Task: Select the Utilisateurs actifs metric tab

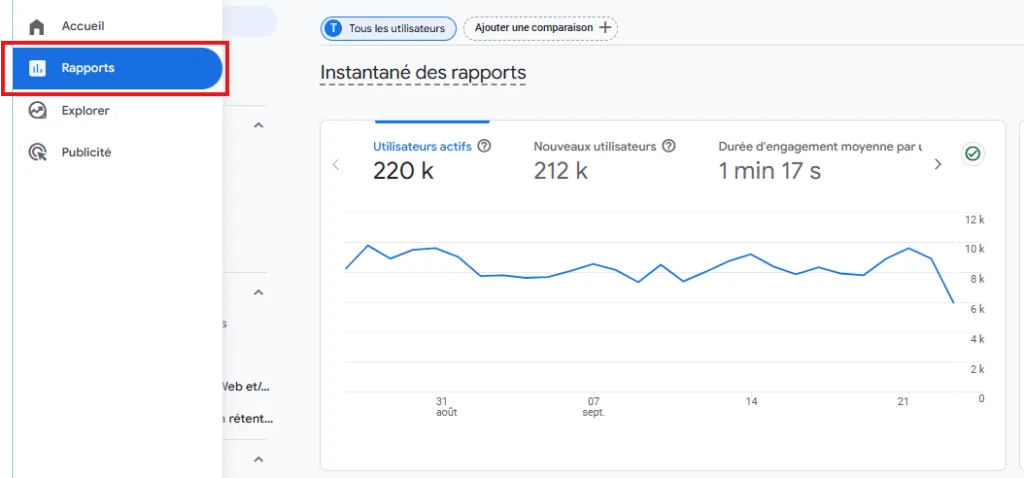Action: pos(420,160)
